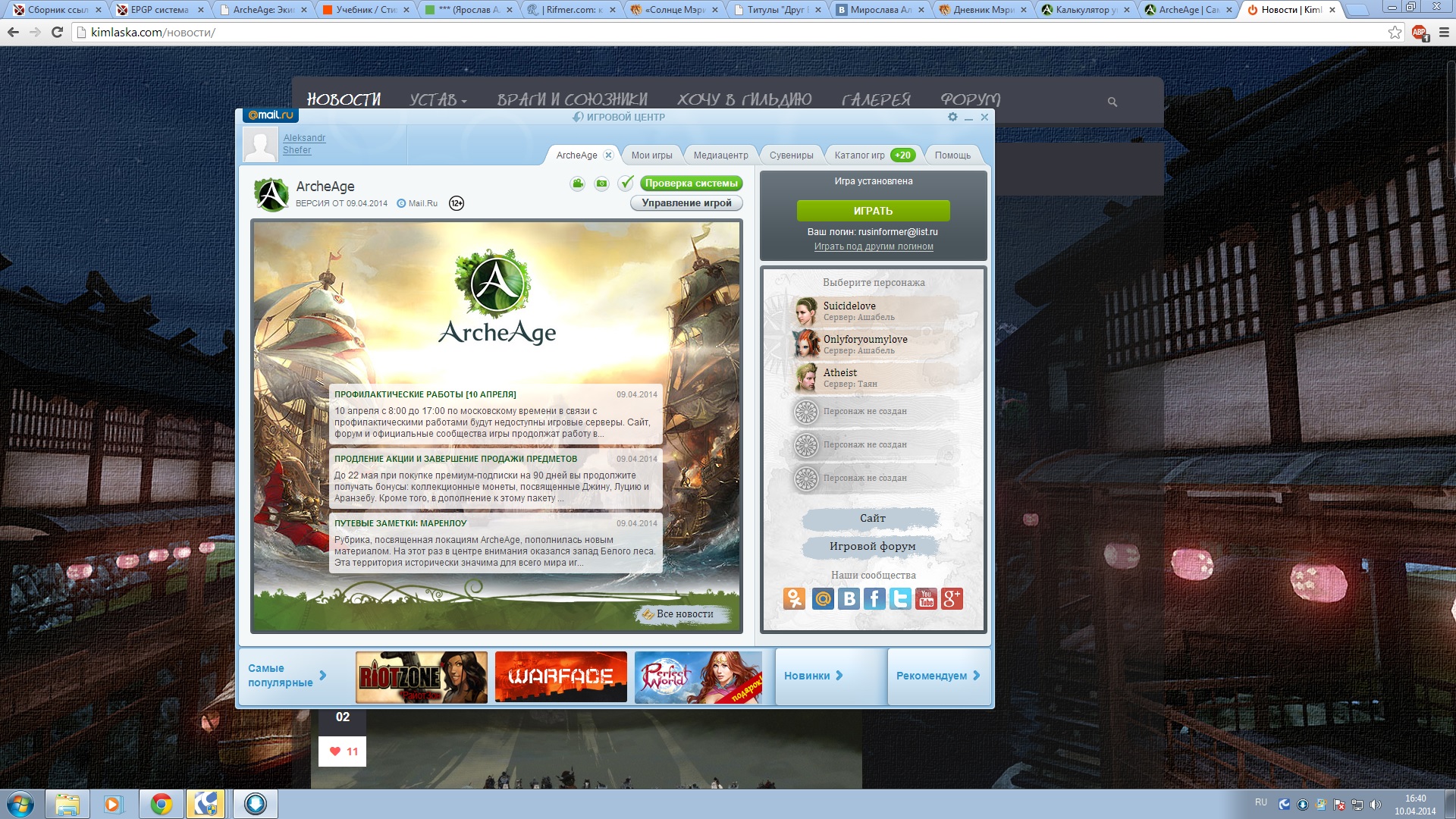Click Все новости link
1456x819 pixels.
(x=685, y=614)
